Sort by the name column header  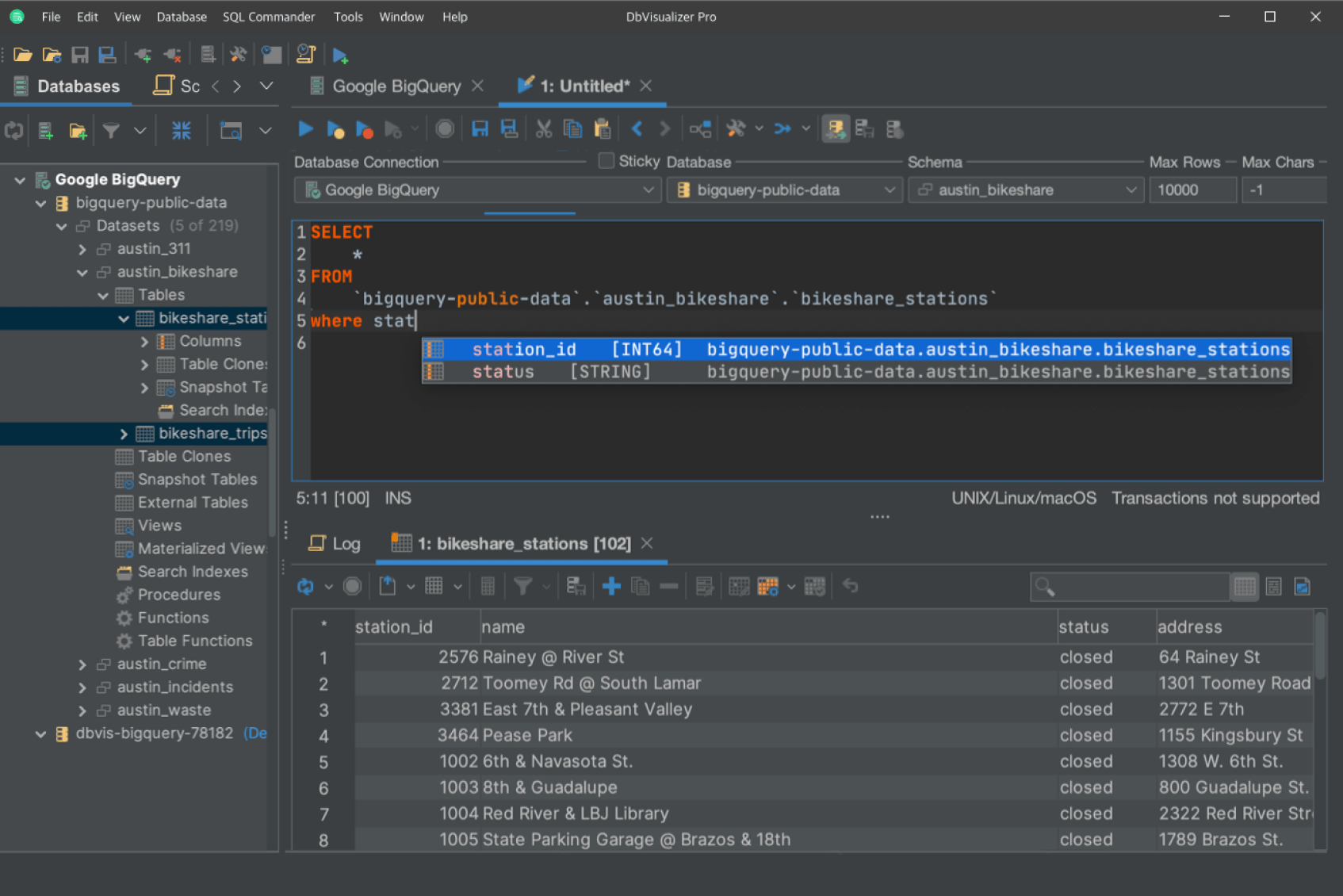click(768, 627)
